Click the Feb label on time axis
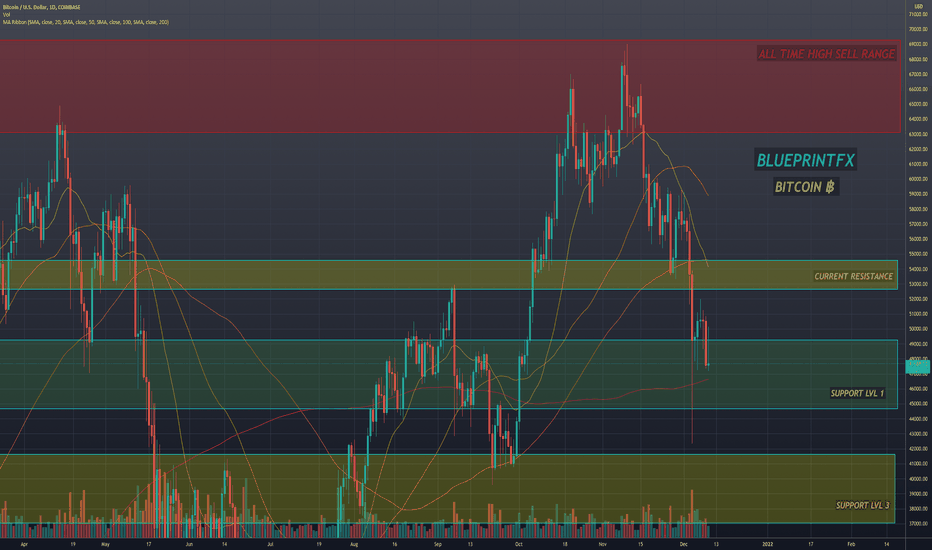The width and height of the screenshot is (932, 550). click(851, 544)
